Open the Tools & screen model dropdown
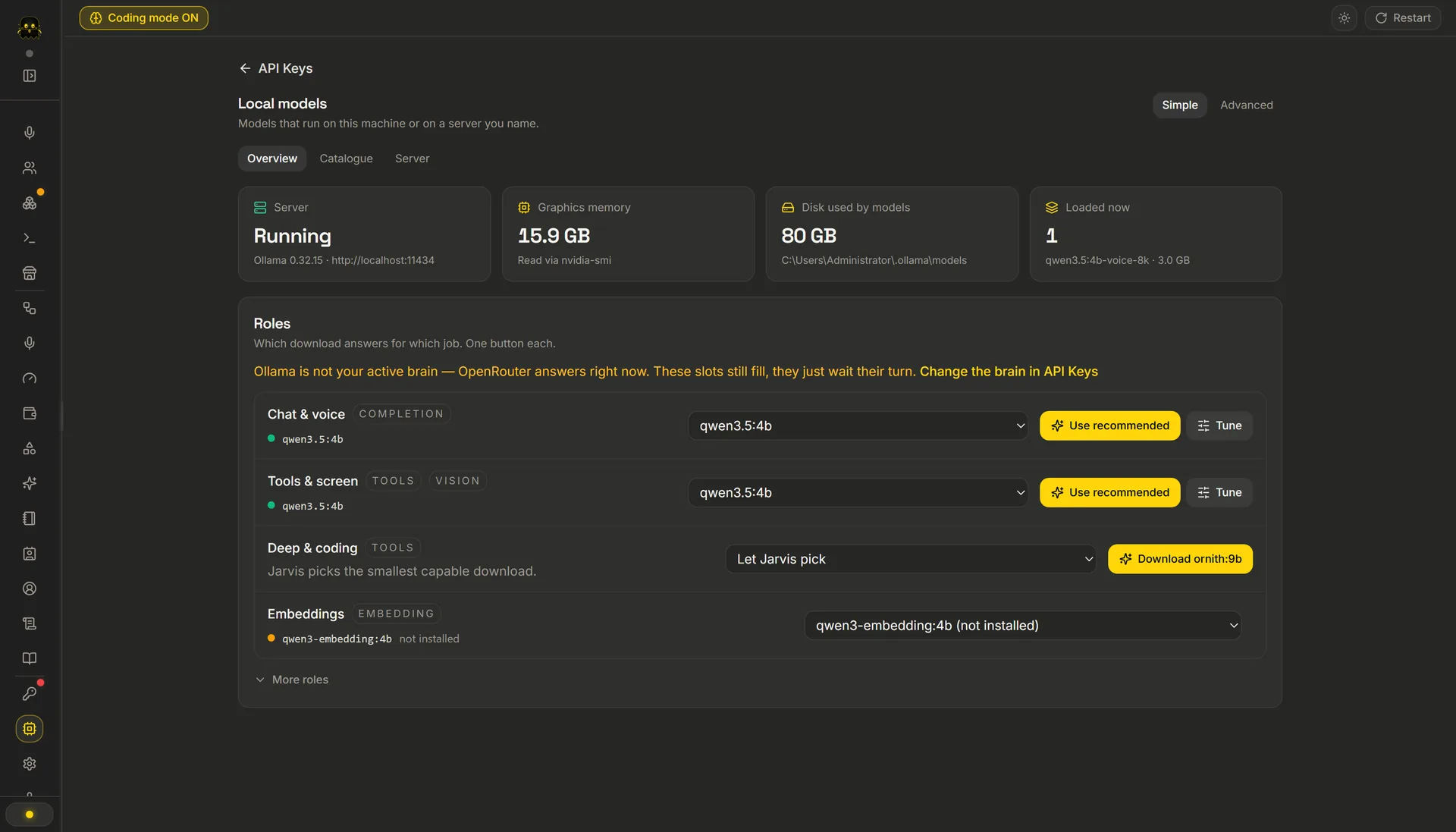The height and width of the screenshot is (832, 1456). click(858, 493)
